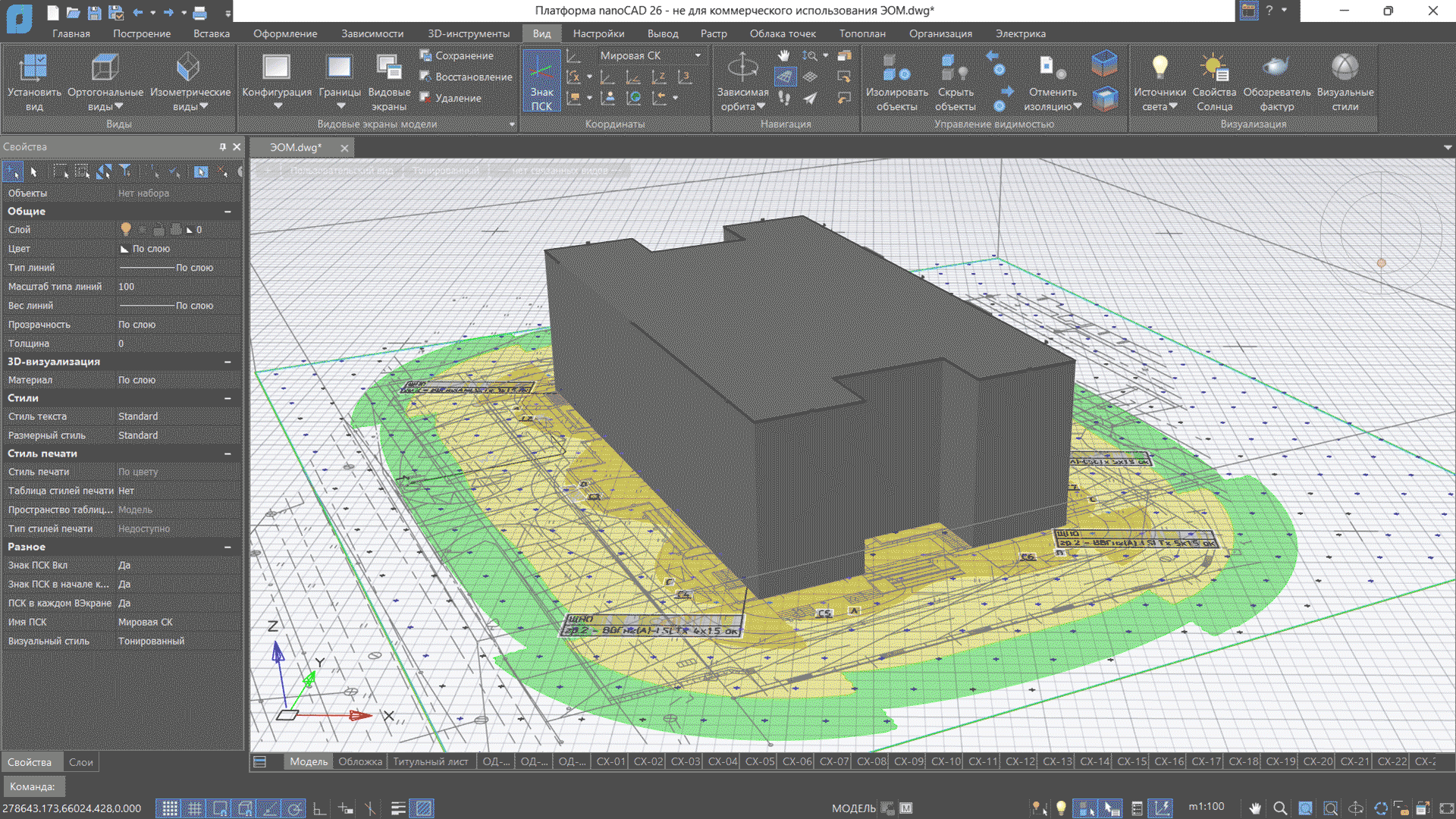
Task: Collapse the Общие properties section
Action: tap(227, 212)
